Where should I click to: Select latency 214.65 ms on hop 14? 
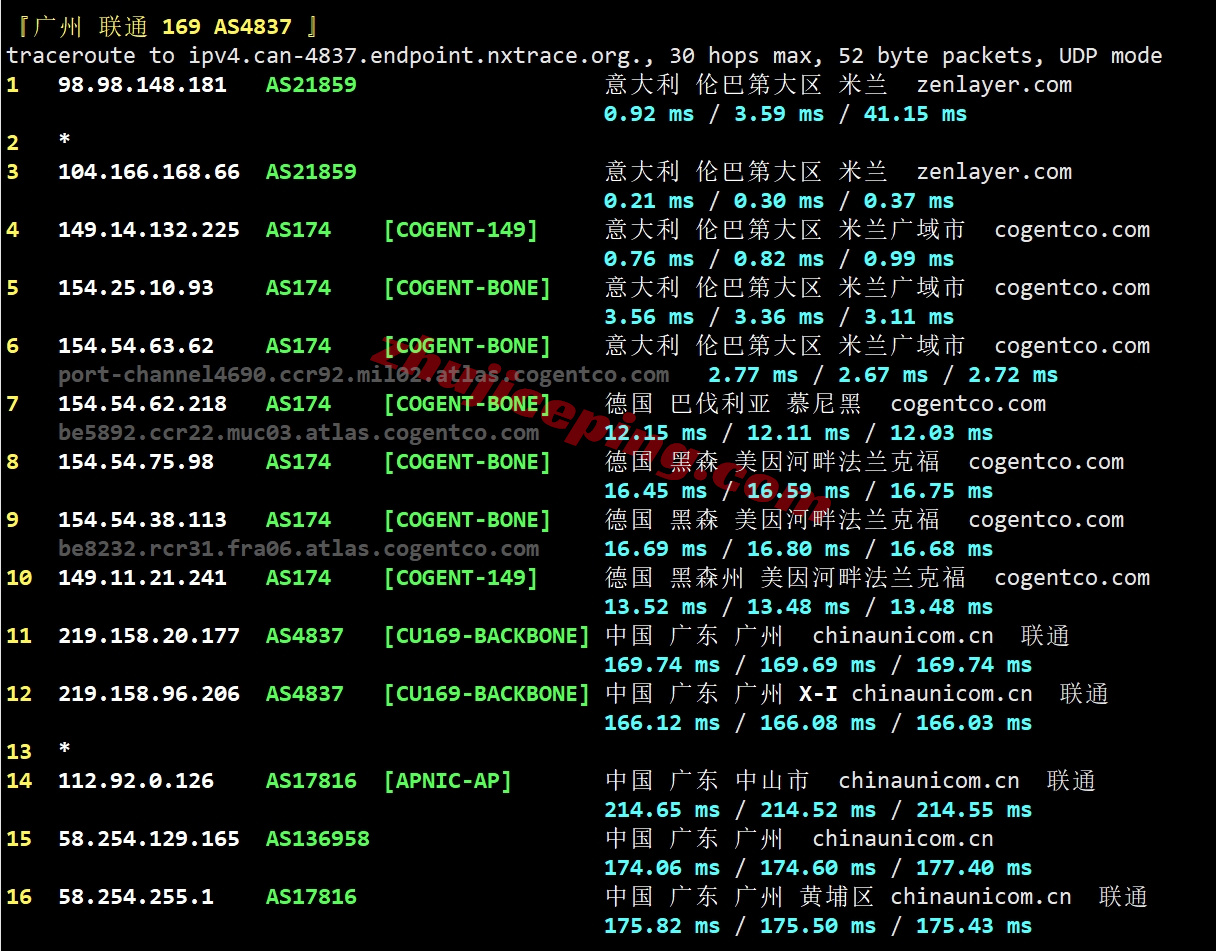662,810
